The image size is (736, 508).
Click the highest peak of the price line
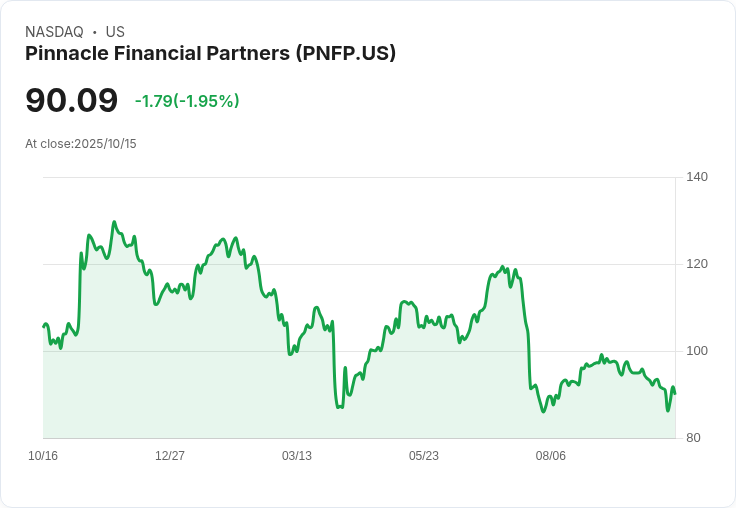click(114, 222)
